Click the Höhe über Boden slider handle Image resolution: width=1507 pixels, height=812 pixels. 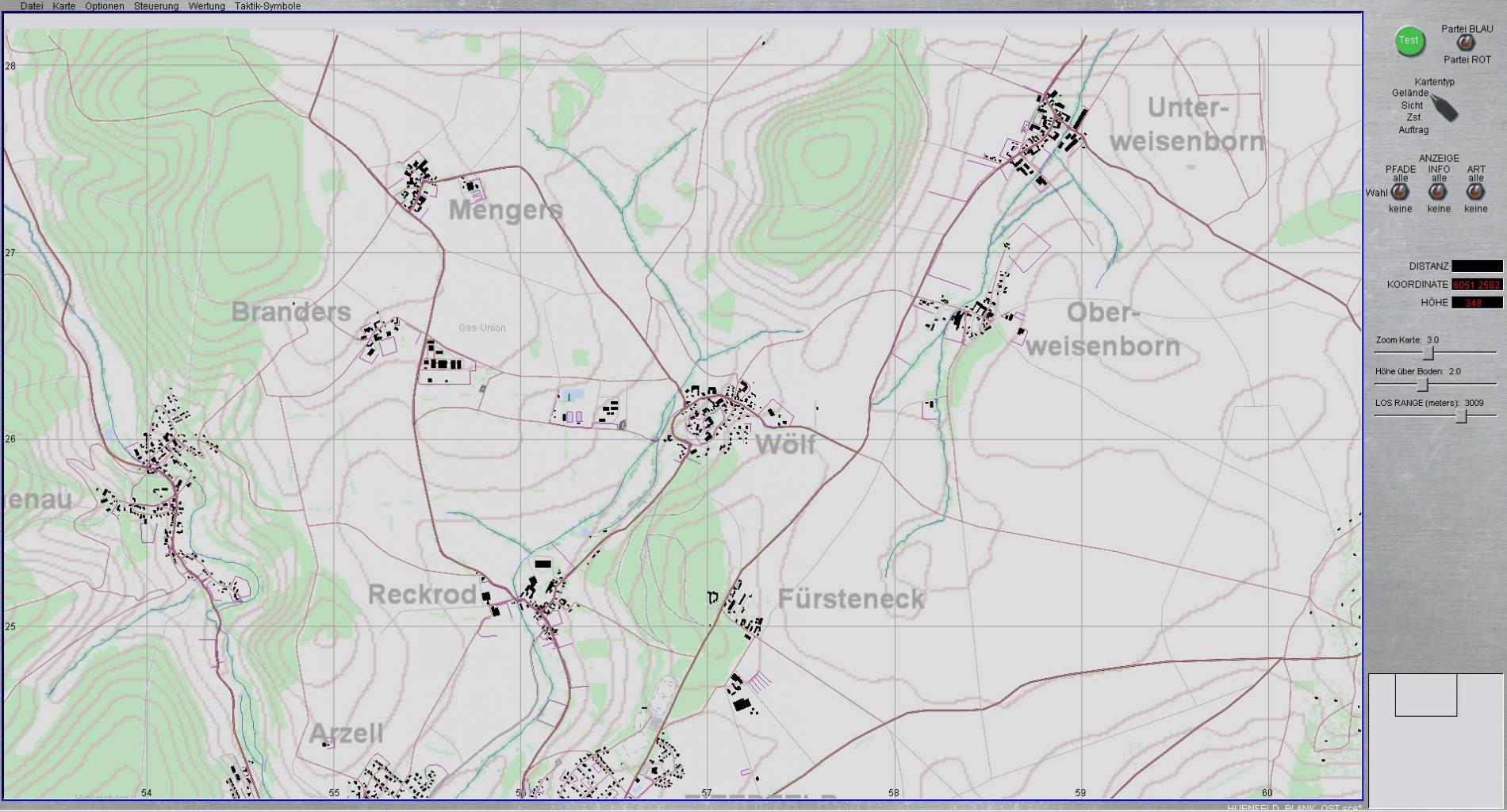pos(1423,385)
